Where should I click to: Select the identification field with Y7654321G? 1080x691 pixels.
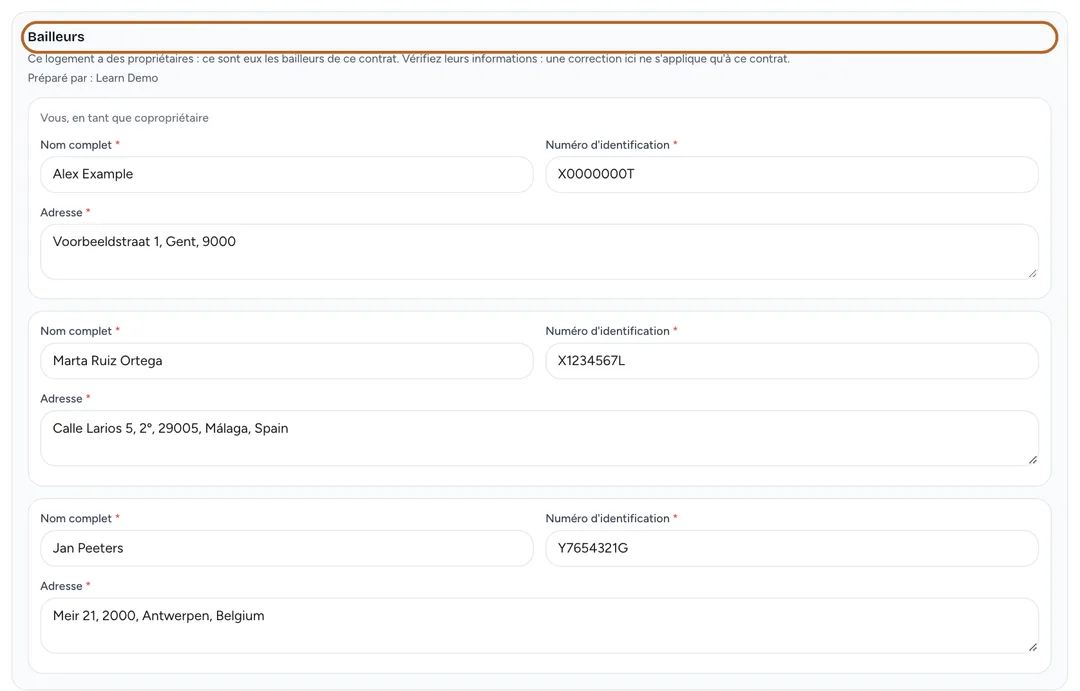pos(791,548)
